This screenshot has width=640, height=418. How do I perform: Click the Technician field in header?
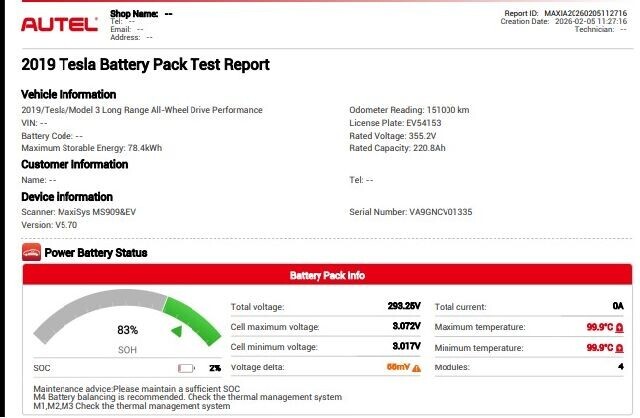click(x=600, y=29)
